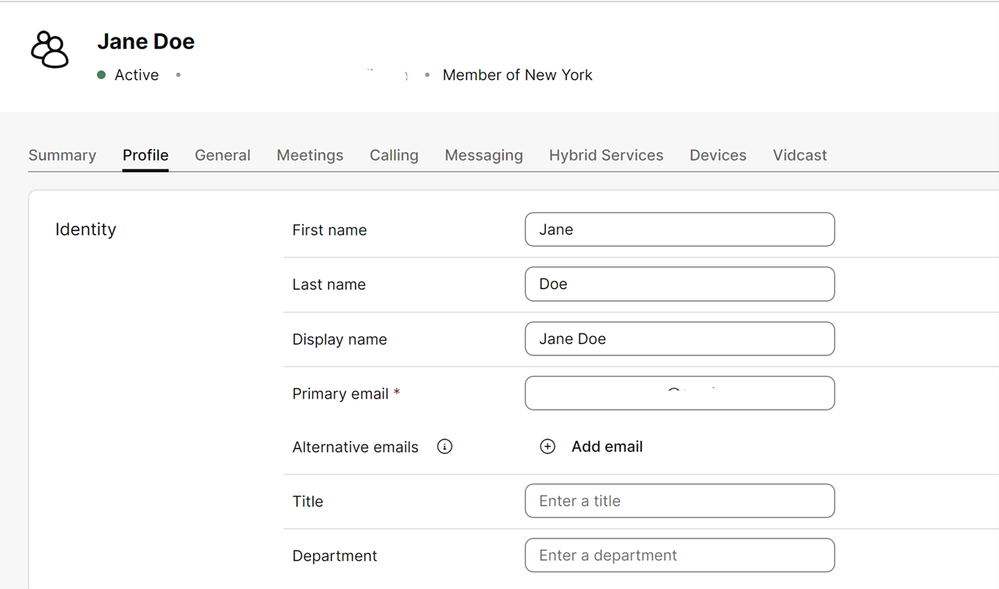The height and width of the screenshot is (589, 999).
Task: Click the Last name label
Action: 329,285
